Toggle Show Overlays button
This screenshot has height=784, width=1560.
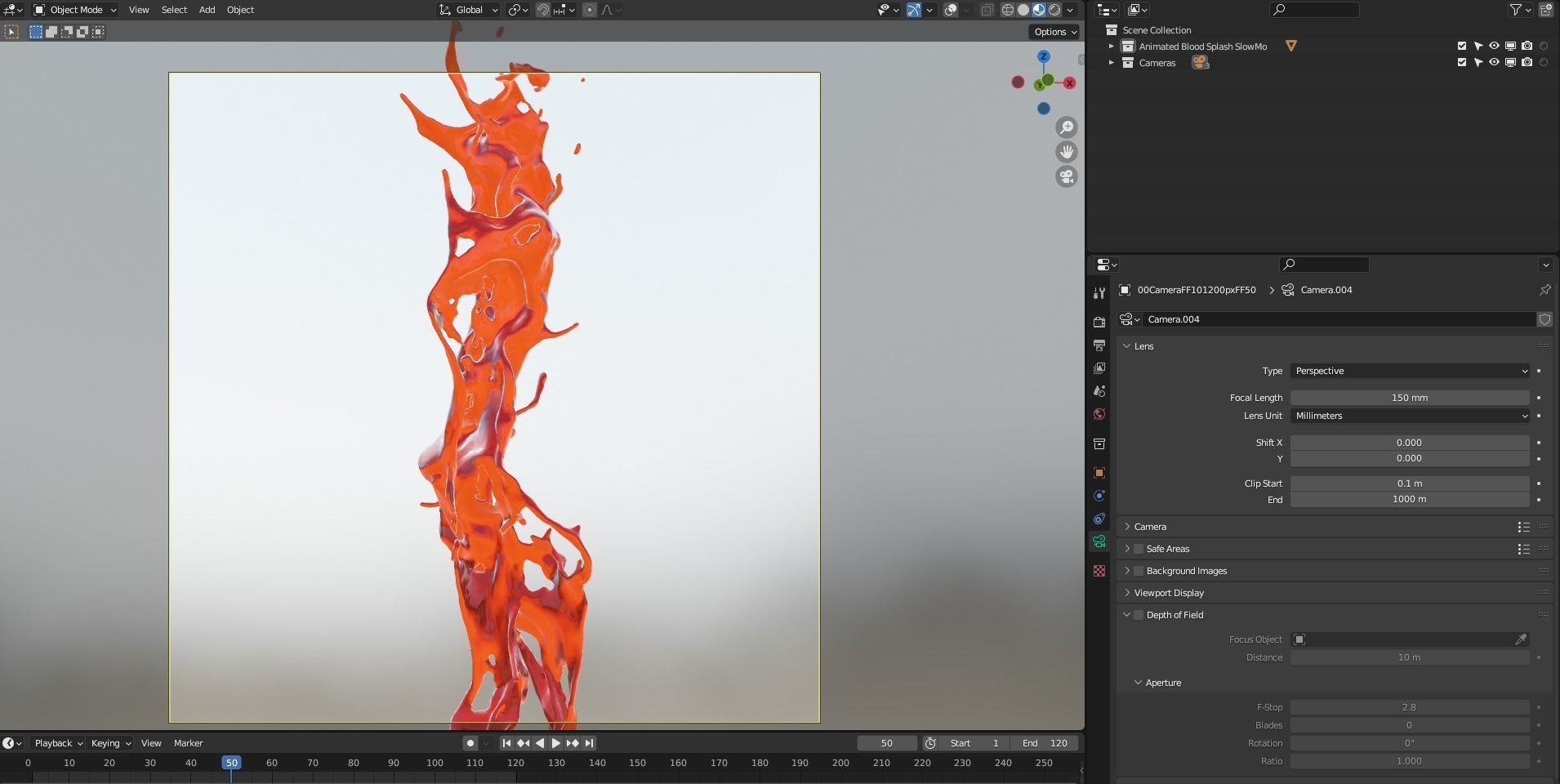[951, 10]
